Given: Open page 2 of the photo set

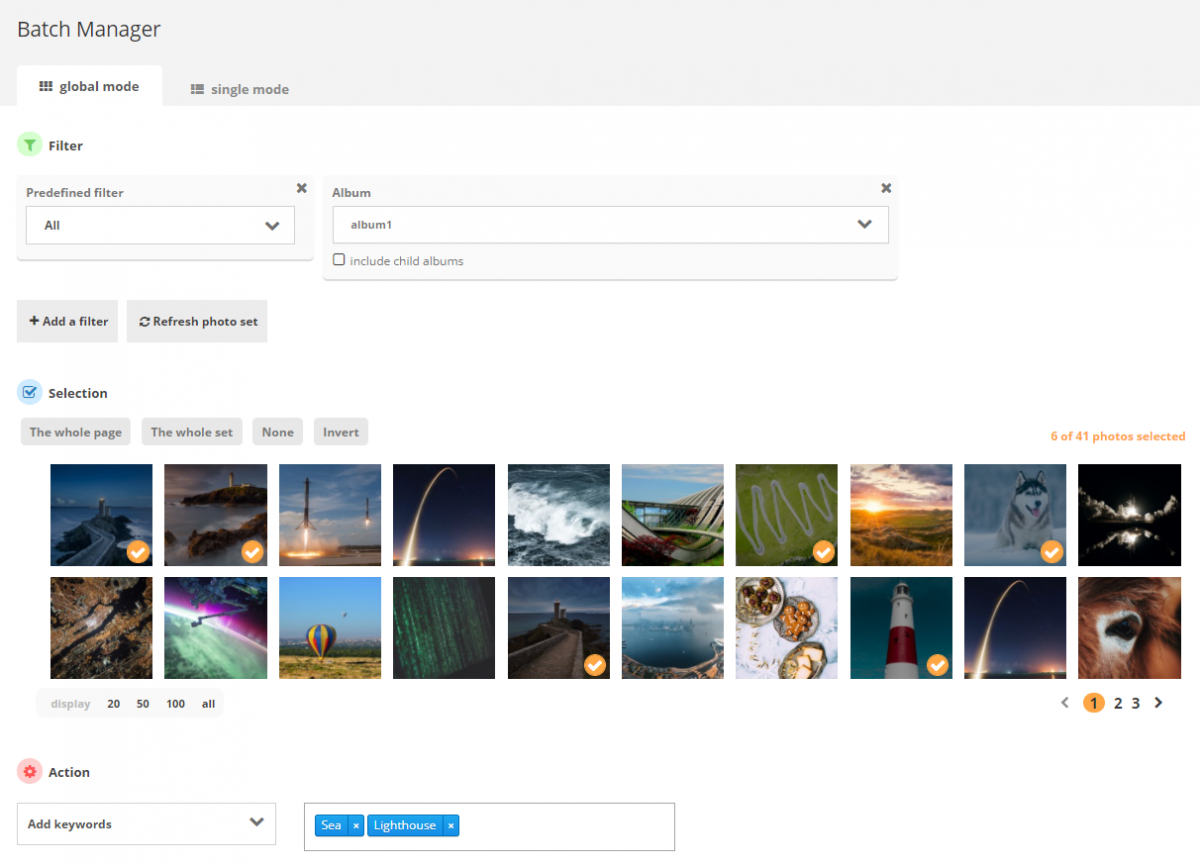Looking at the screenshot, I should tap(1117, 703).
